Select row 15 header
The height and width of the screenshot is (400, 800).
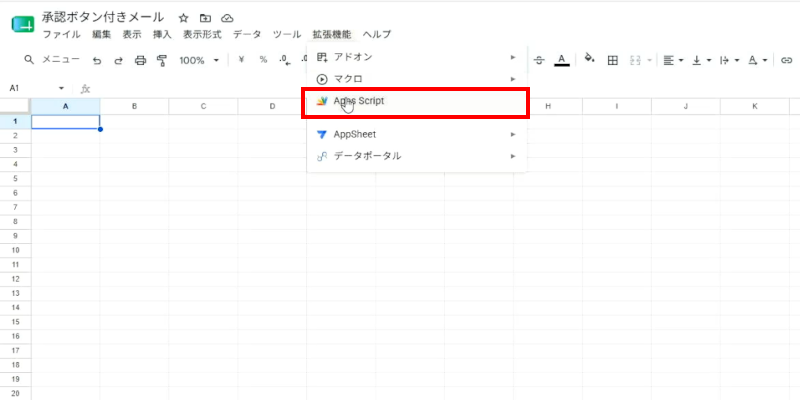(x=15, y=322)
